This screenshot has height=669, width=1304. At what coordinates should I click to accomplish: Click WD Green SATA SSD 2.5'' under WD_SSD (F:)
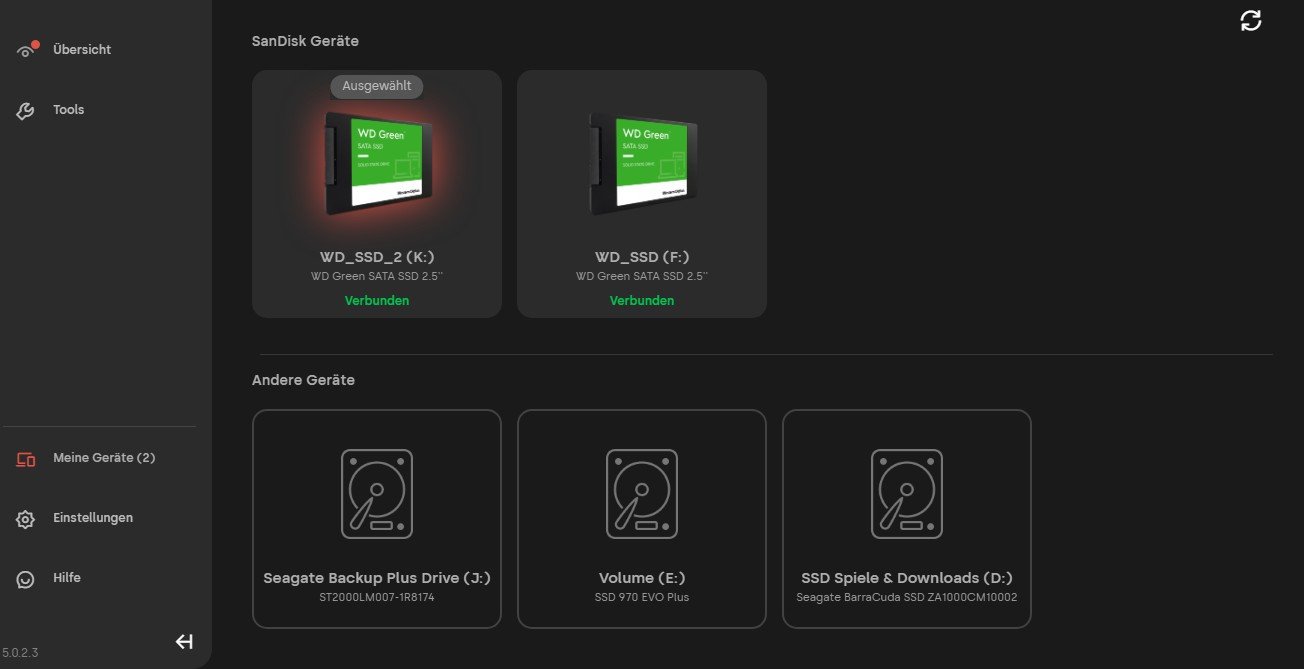click(642, 276)
